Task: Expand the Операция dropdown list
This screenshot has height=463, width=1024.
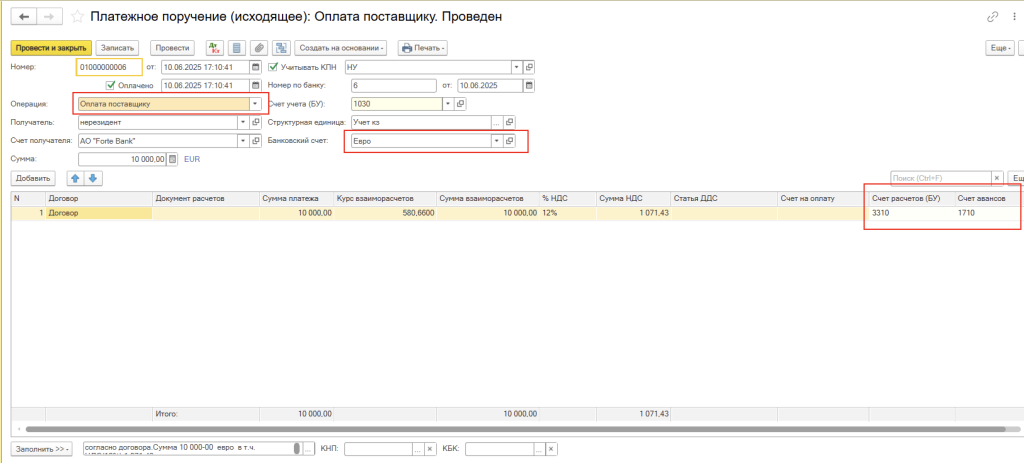Action: (x=255, y=103)
